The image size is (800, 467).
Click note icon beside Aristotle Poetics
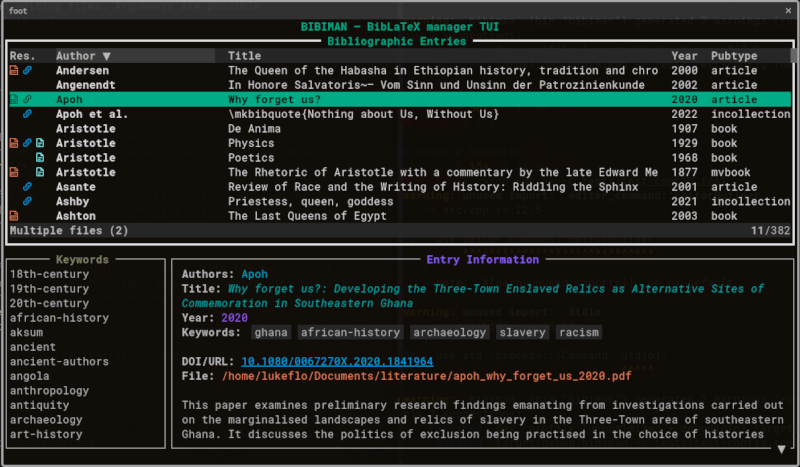40,158
